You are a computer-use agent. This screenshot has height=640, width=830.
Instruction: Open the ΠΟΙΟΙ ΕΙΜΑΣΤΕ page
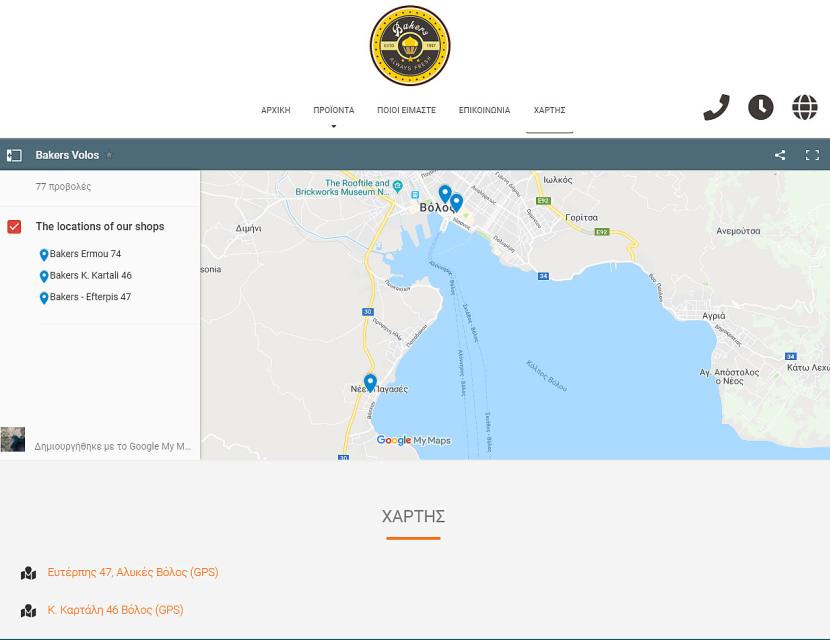coord(407,110)
